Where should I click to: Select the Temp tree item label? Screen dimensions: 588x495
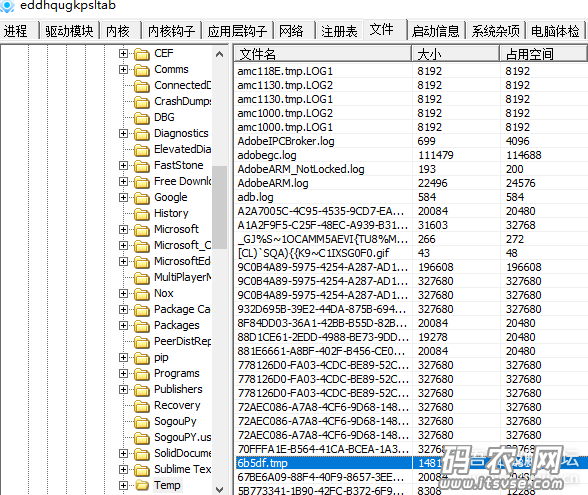(x=167, y=485)
